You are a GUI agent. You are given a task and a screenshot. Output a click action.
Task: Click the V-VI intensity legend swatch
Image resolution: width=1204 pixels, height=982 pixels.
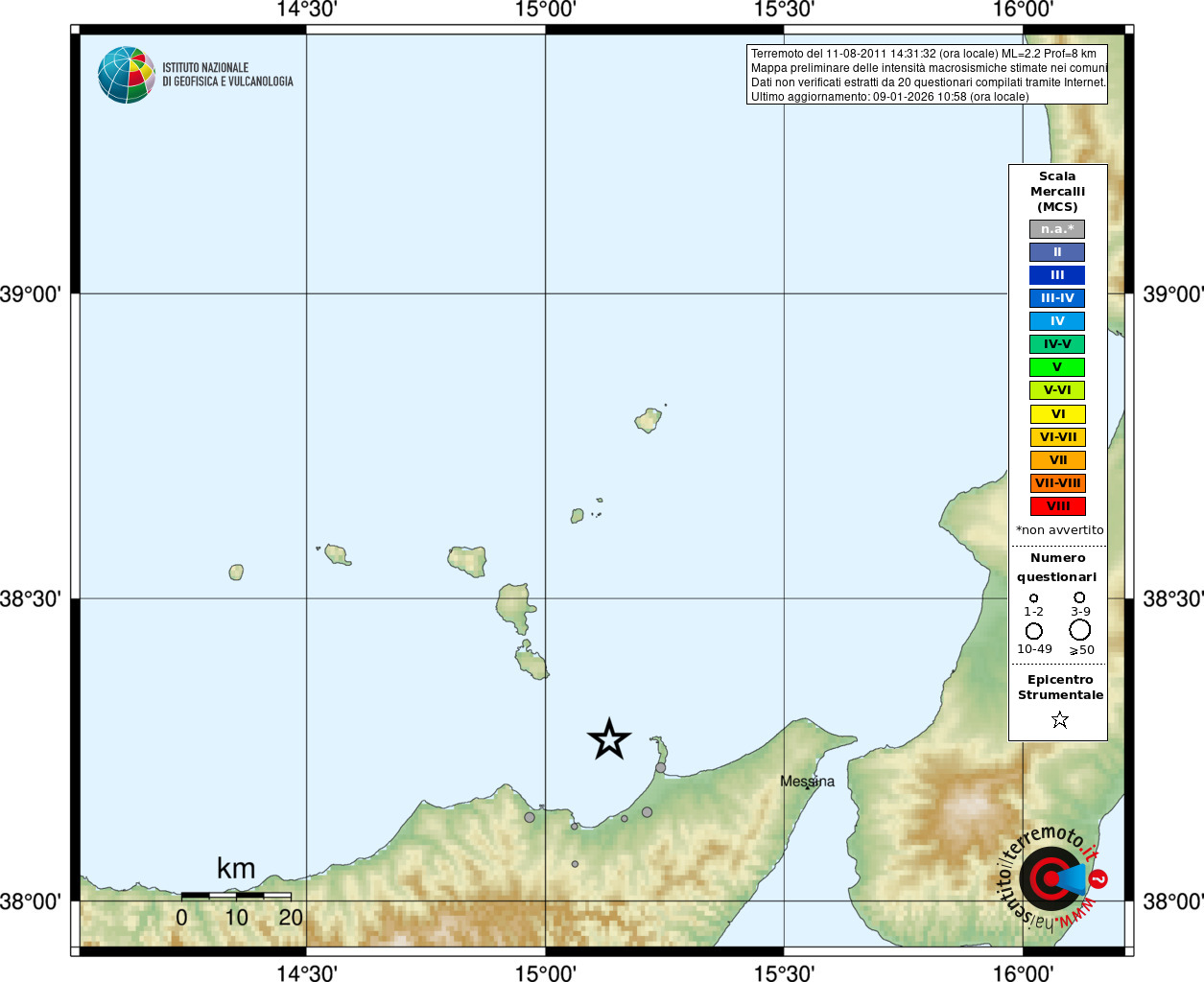tap(1057, 390)
